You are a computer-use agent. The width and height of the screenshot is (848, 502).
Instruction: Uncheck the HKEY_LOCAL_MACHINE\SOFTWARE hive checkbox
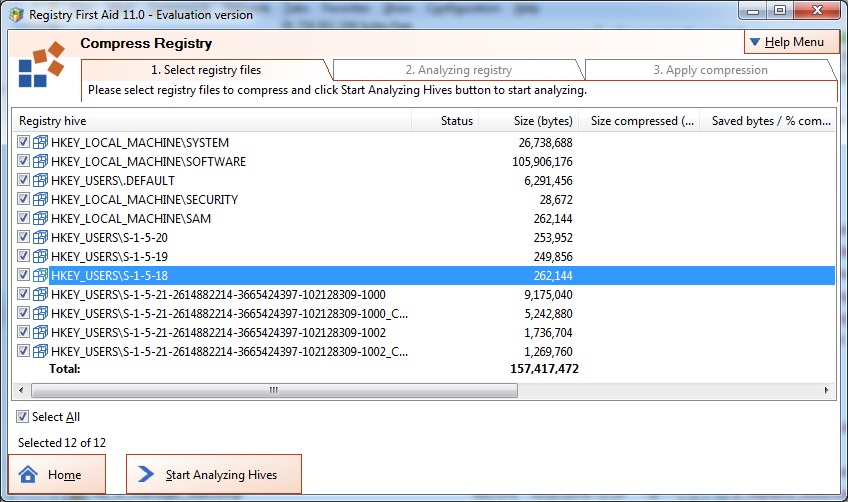23,161
